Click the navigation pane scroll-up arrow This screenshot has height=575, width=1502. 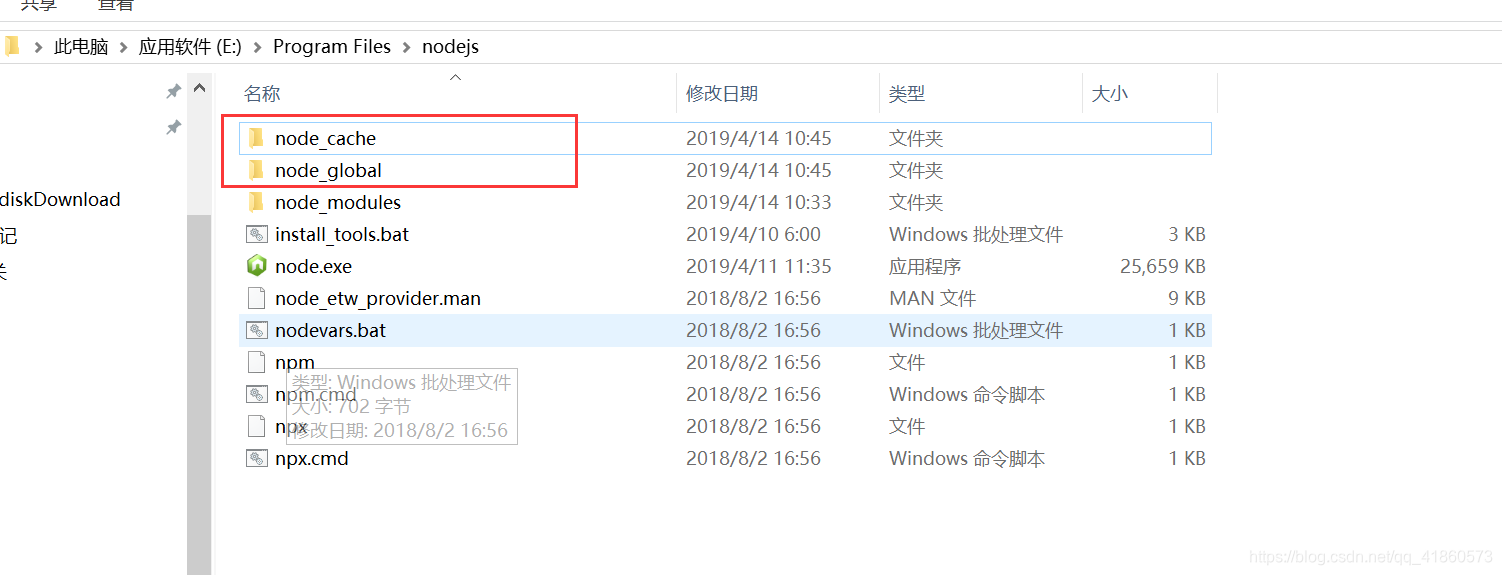199,89
